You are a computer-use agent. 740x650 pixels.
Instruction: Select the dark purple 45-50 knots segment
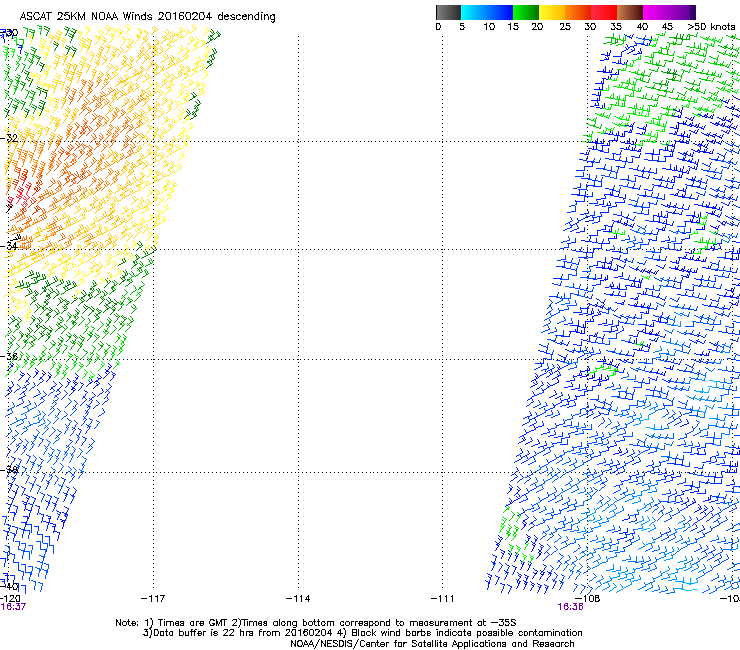point(682,12)
